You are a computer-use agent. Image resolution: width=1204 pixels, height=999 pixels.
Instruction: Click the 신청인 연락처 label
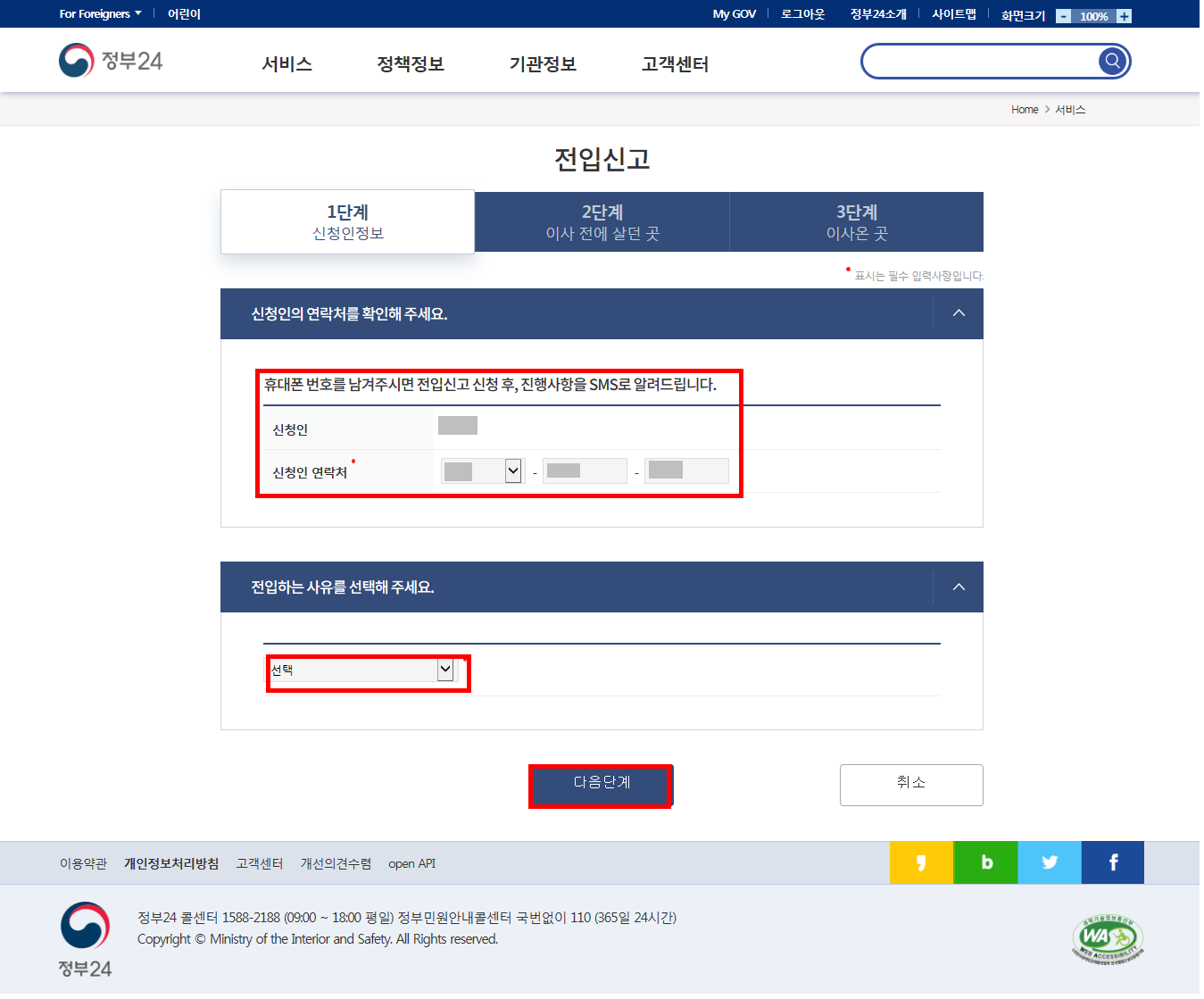(310, 472)
